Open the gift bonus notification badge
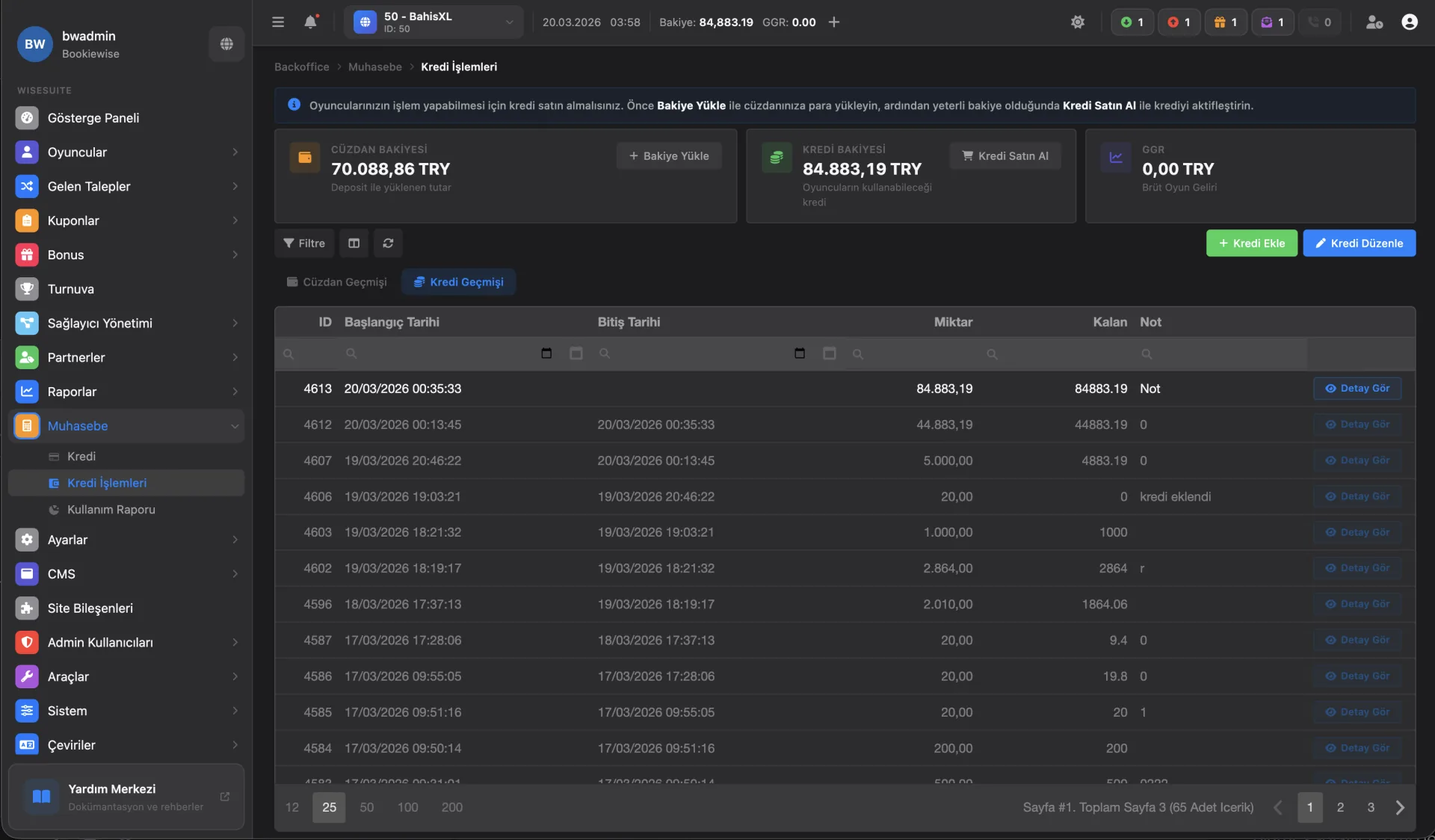 [x=1226, y=22]
